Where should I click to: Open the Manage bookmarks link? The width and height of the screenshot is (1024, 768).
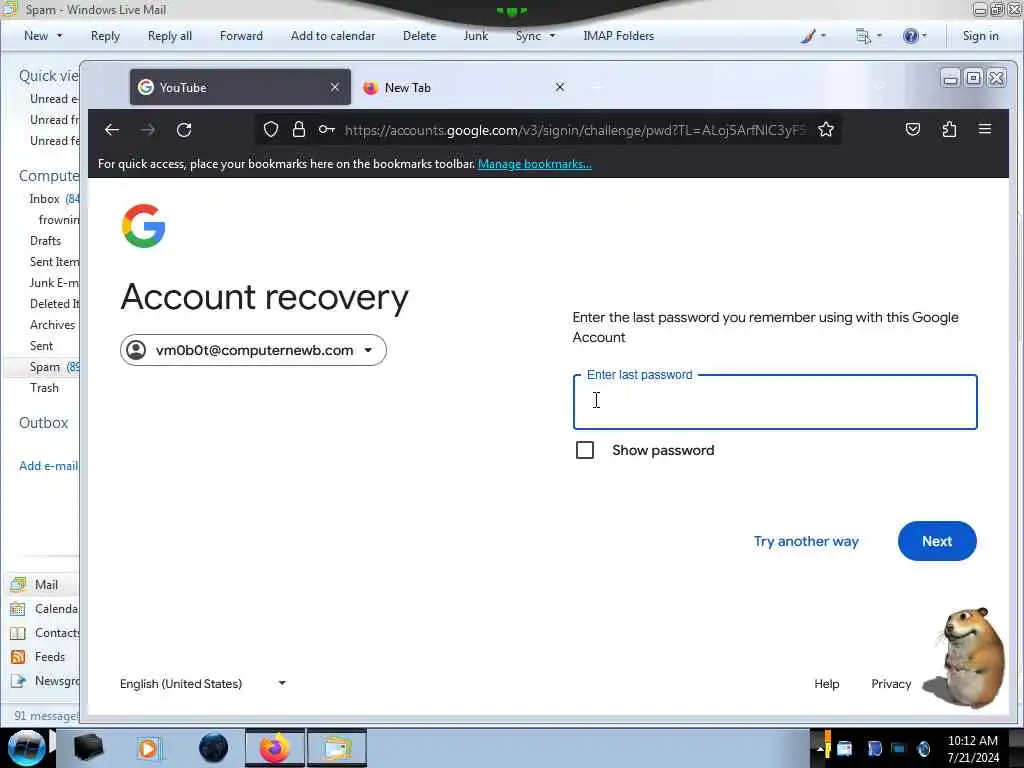(535, 164)
